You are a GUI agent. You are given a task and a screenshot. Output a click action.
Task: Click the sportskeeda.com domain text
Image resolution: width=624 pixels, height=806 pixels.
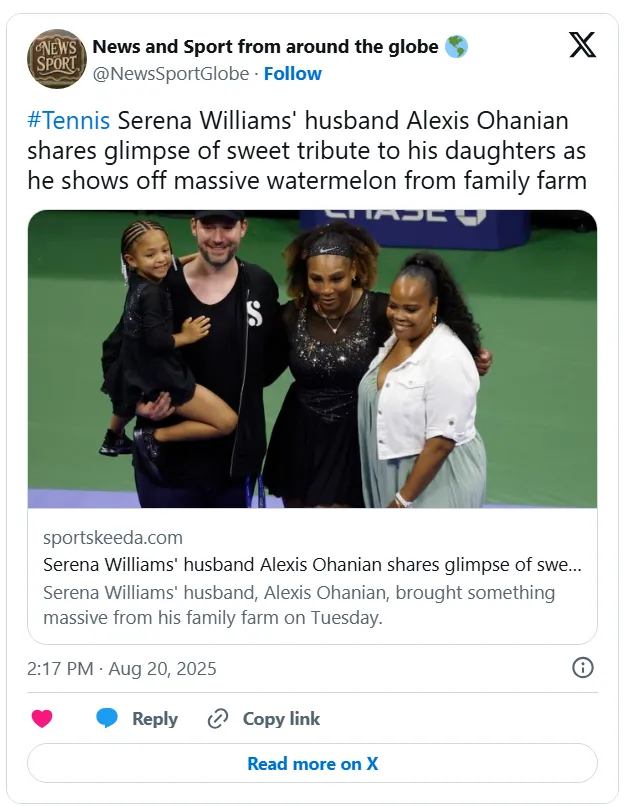point(113,538)
